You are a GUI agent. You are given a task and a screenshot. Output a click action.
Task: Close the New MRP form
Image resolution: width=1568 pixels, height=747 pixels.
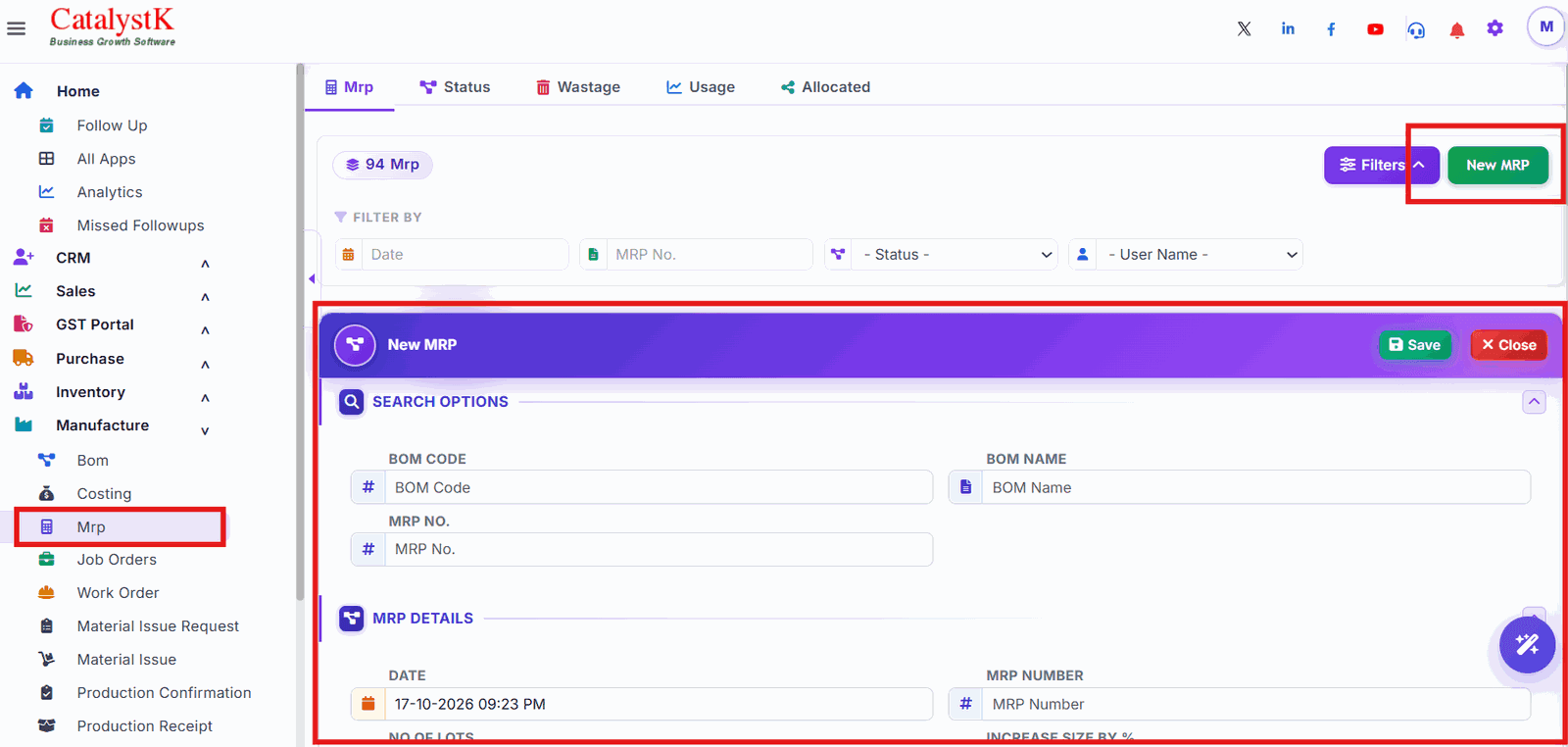[x=1509, y=345]
